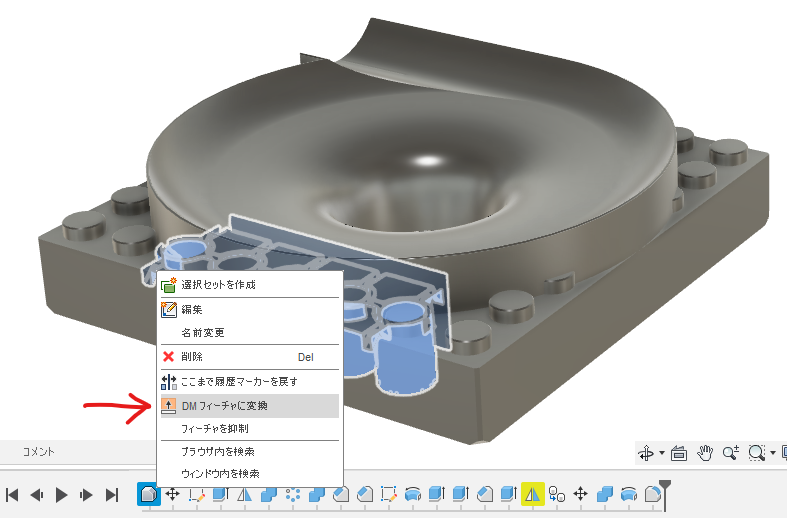Click '編集' in the context menu
The height and width of the screenshot is (518, 787).
[x=193, y=309]
